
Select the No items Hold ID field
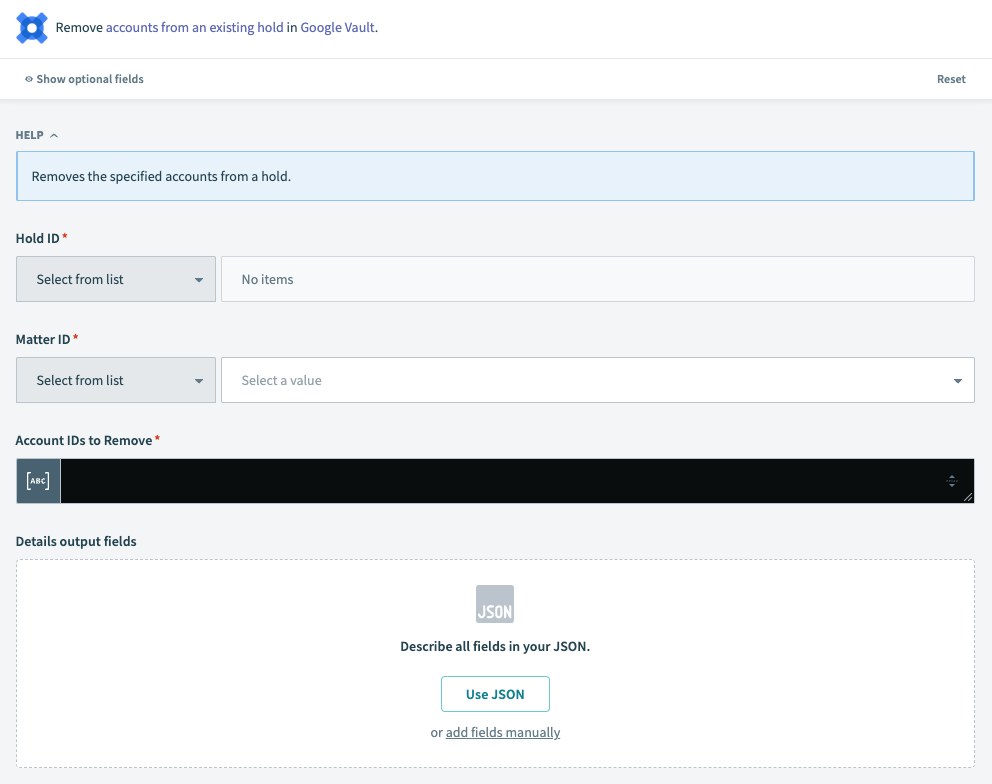click(597, 279)
